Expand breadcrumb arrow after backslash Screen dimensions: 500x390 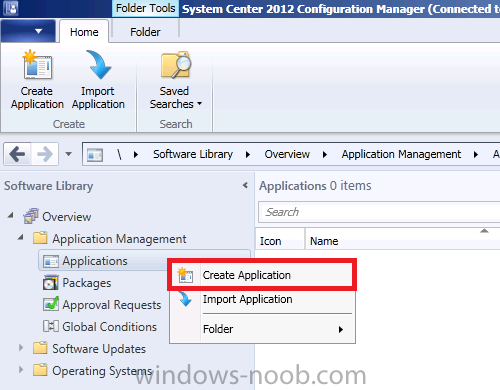click(x=136, y=154)
